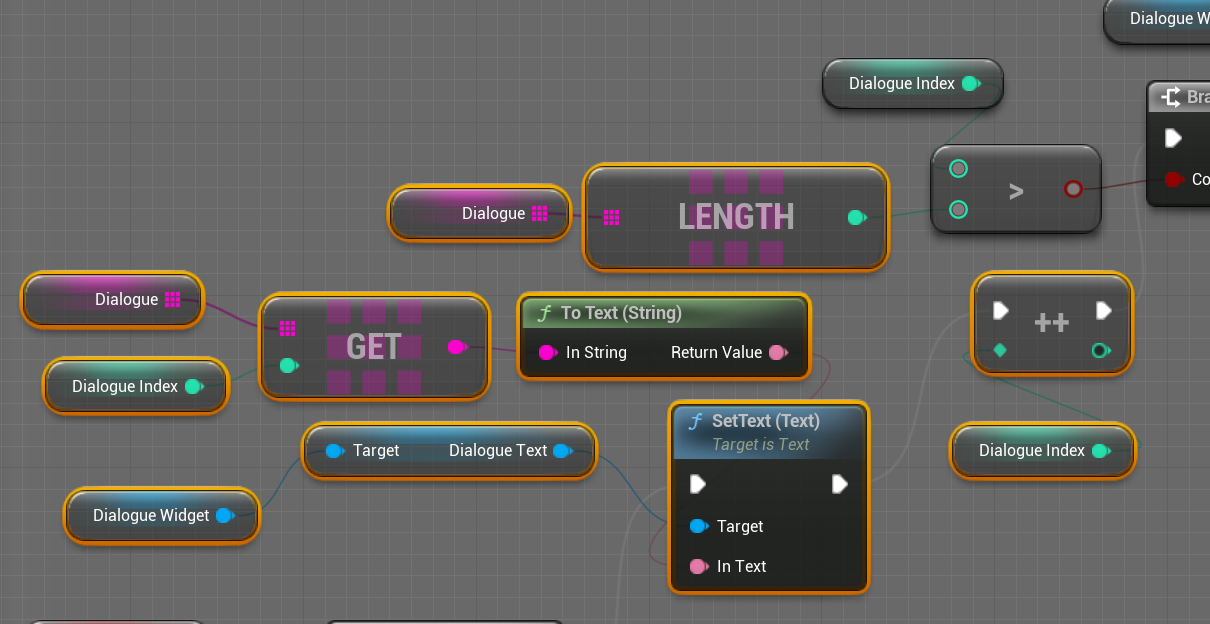This screenshot has height=624, width=1210.
Task: Click the In Text label on SetText
Action: [741, 566]
